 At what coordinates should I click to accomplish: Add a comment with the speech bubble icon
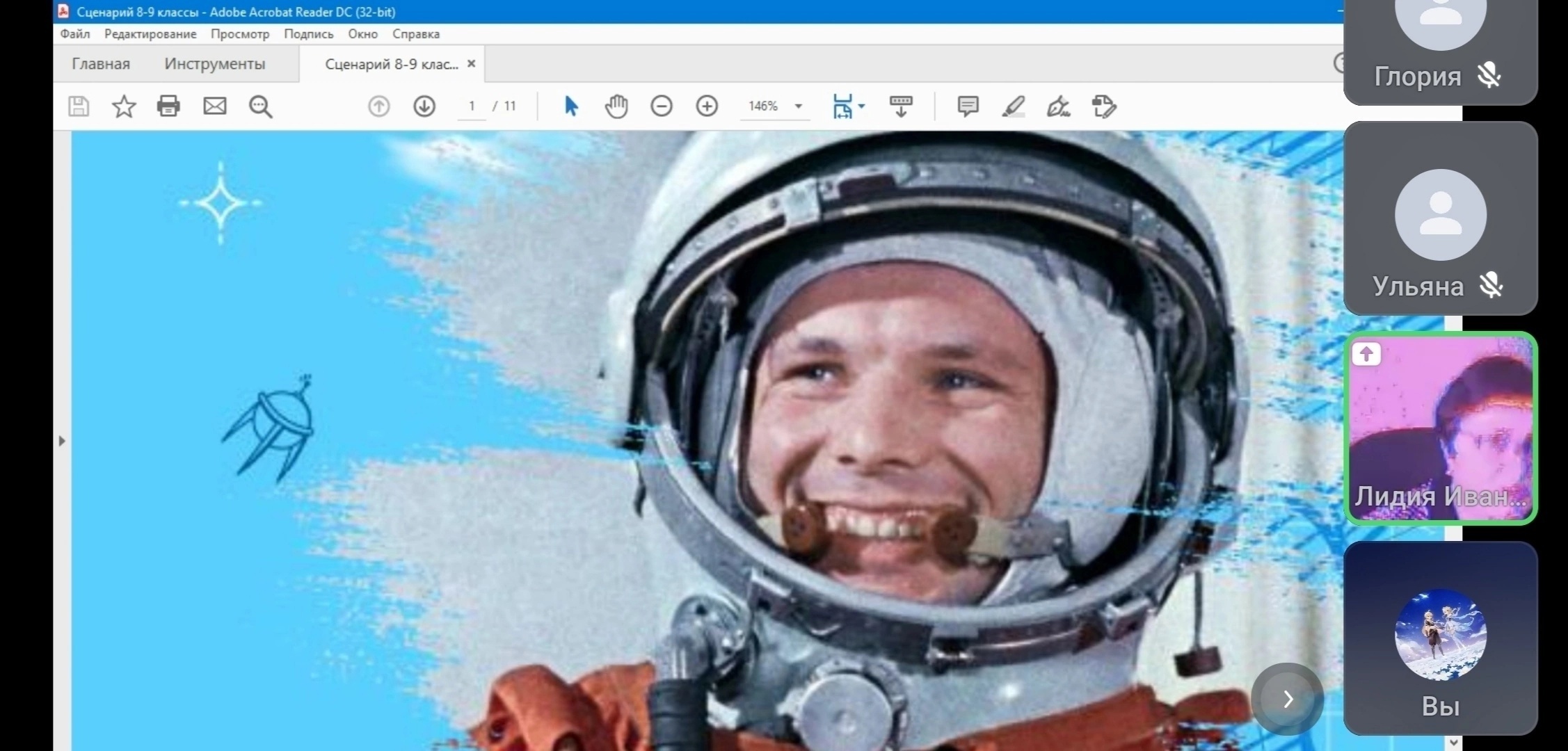968,106
